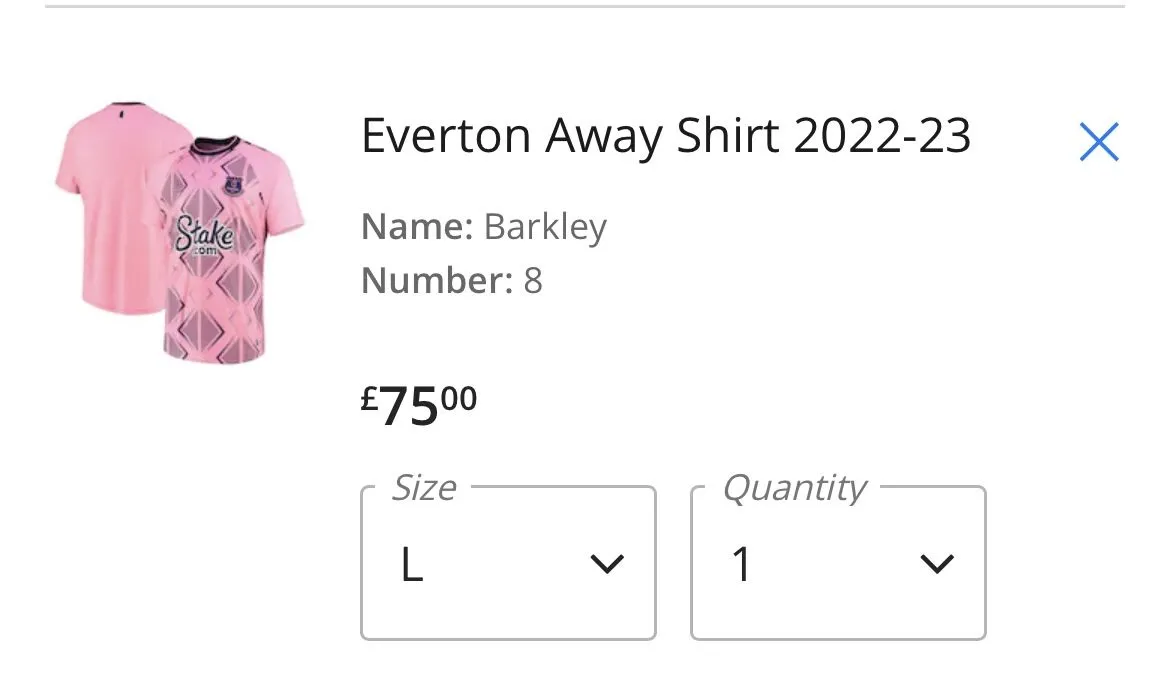Click the £75.00 price

click(419, 404)
